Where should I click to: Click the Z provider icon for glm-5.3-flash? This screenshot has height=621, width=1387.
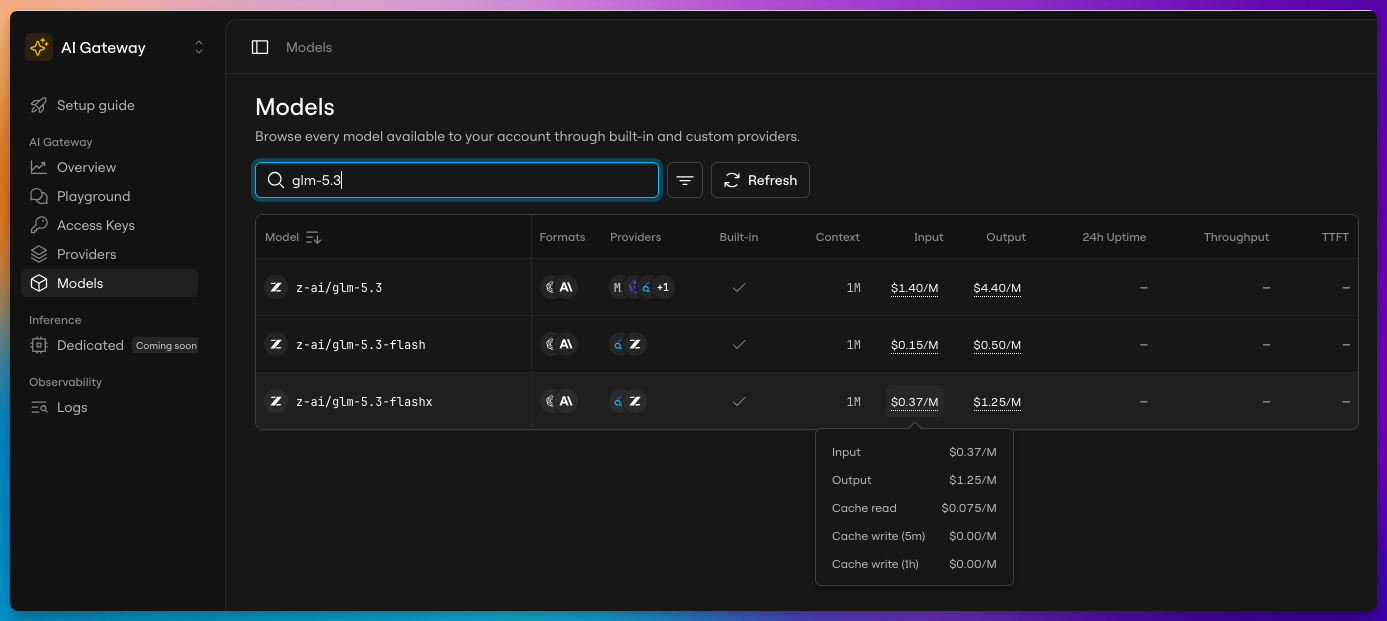635,345
